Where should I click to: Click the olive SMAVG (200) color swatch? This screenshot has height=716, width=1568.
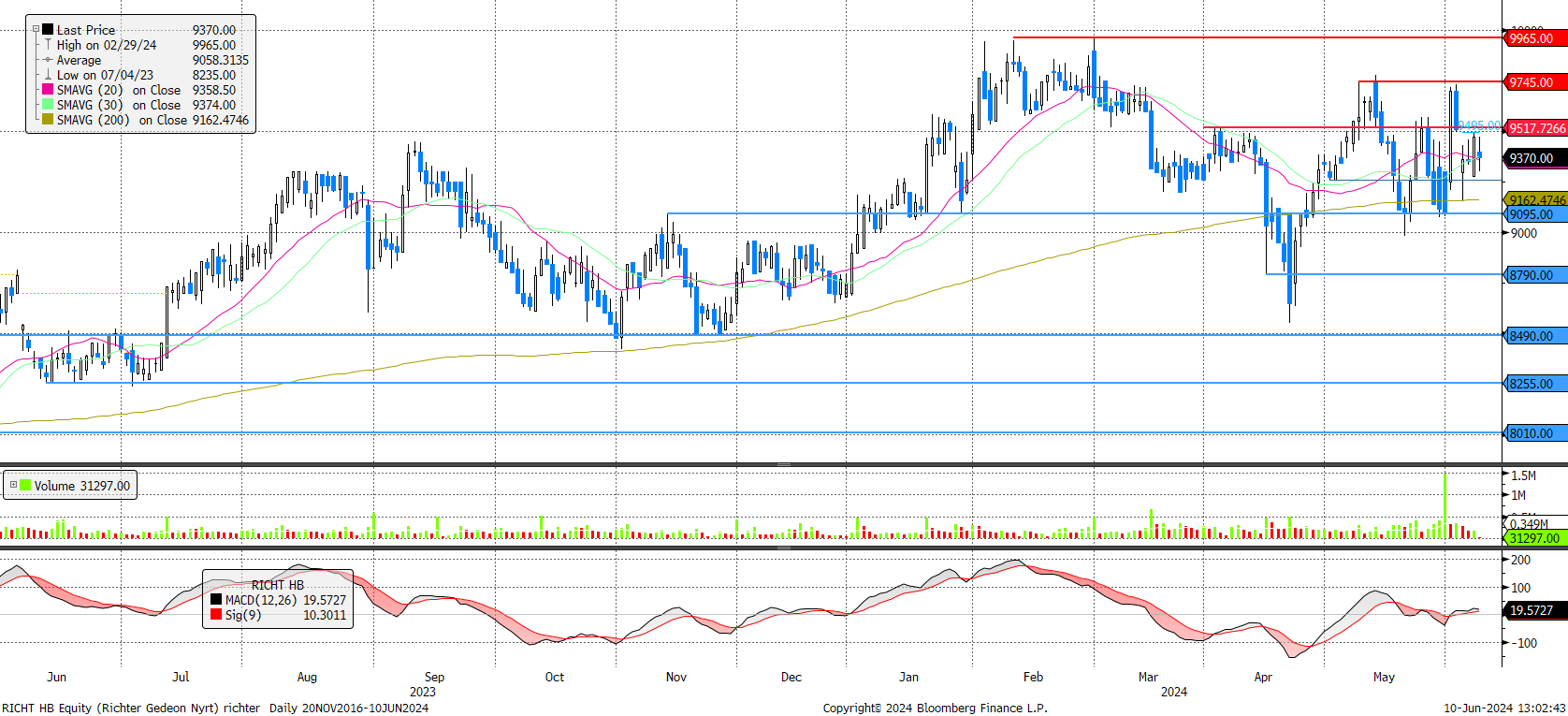pyautogui.click(x=48, y=120)
